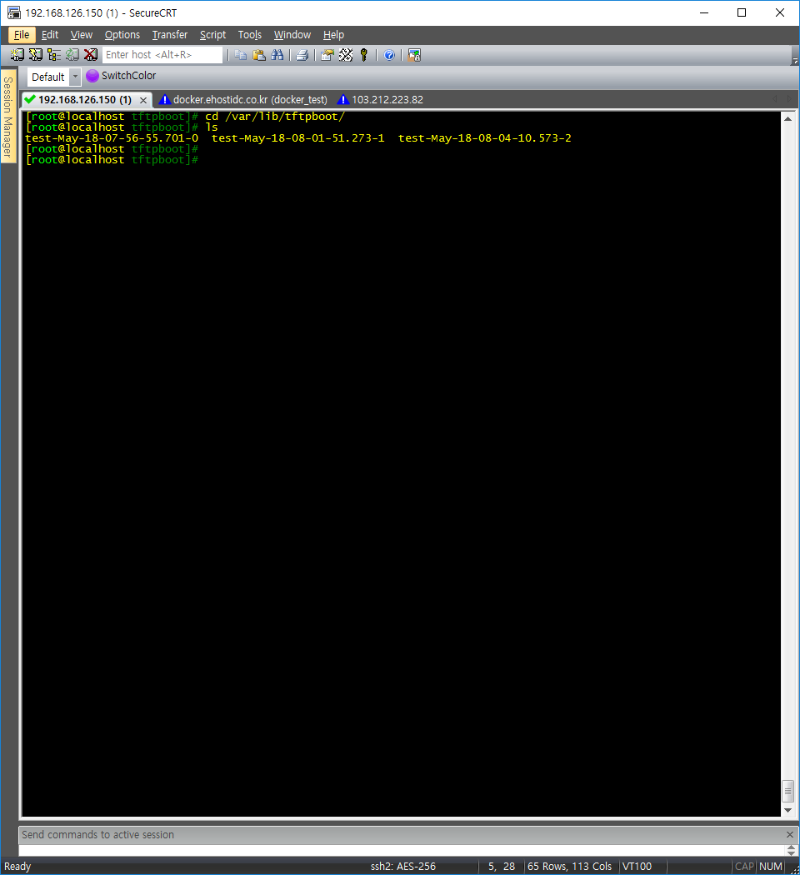Expand the Default button bar dropdown
The image size is (800, 875).
[x=75, y=77]
